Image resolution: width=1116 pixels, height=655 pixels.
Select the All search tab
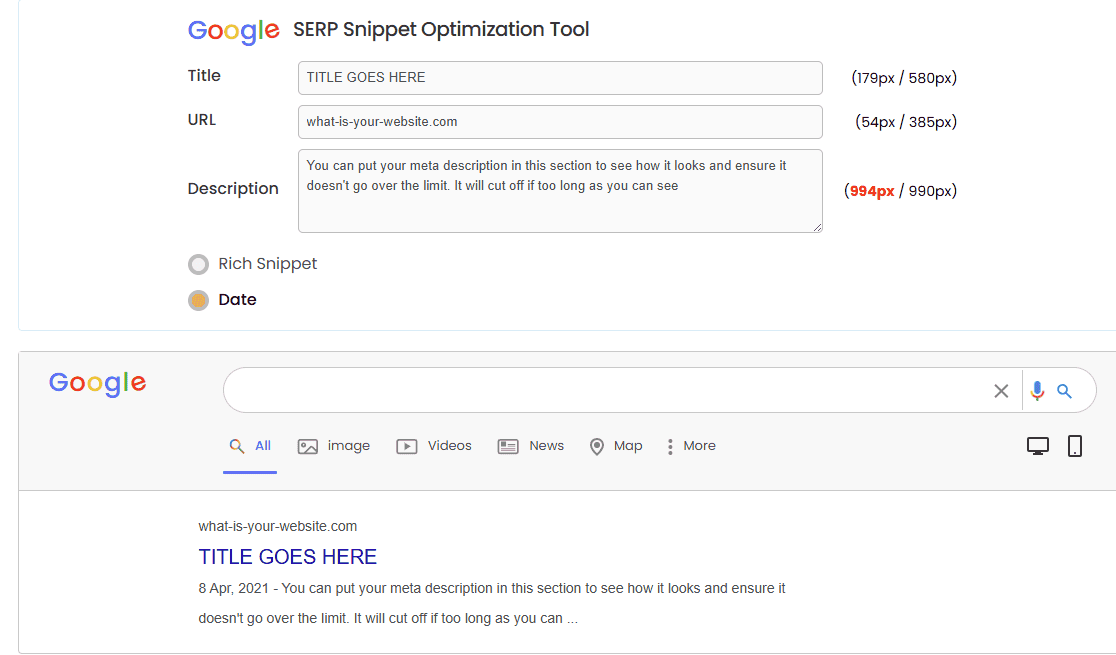(251, 446)
